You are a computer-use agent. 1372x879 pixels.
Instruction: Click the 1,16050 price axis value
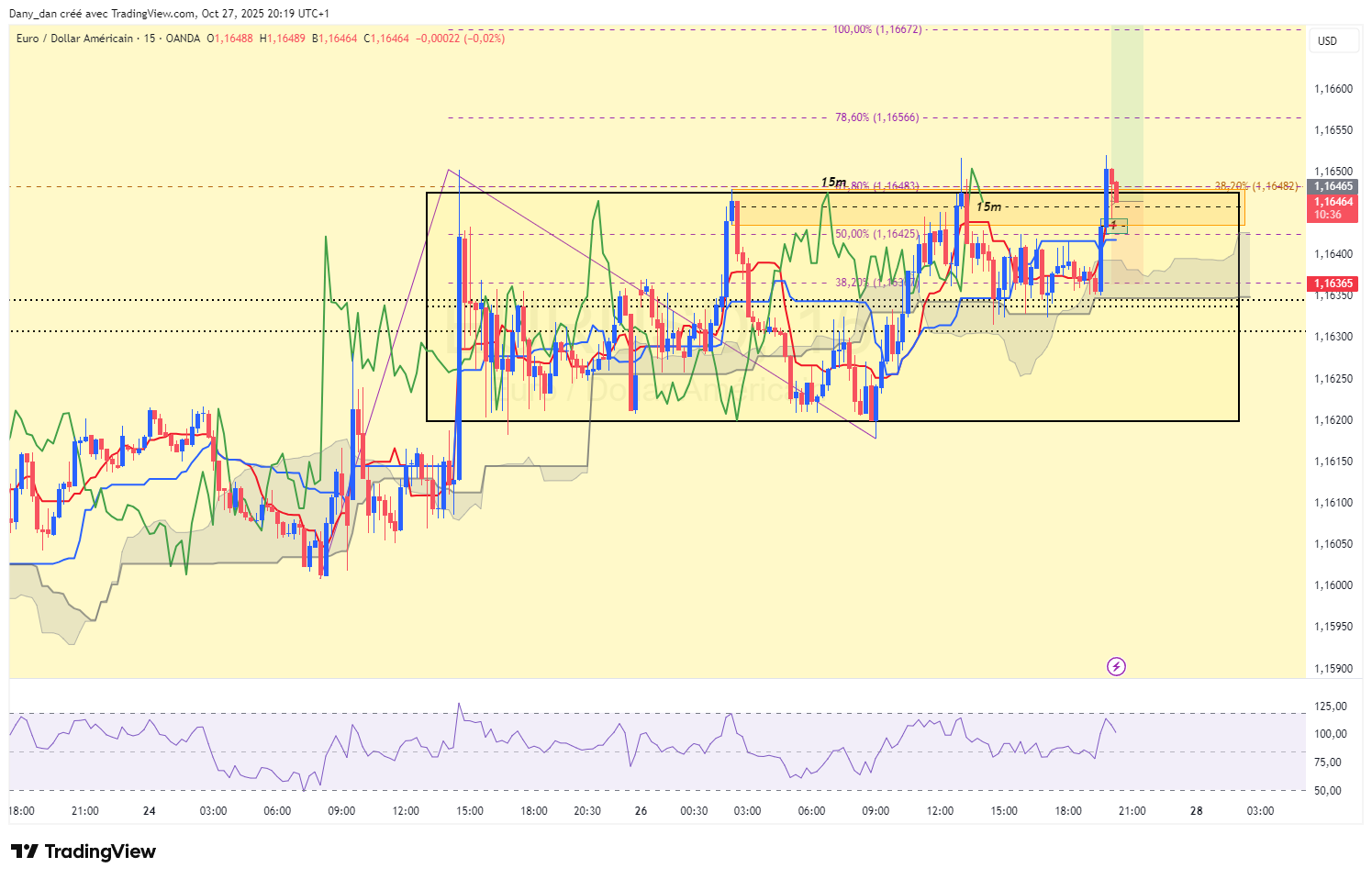point(1333,544)
